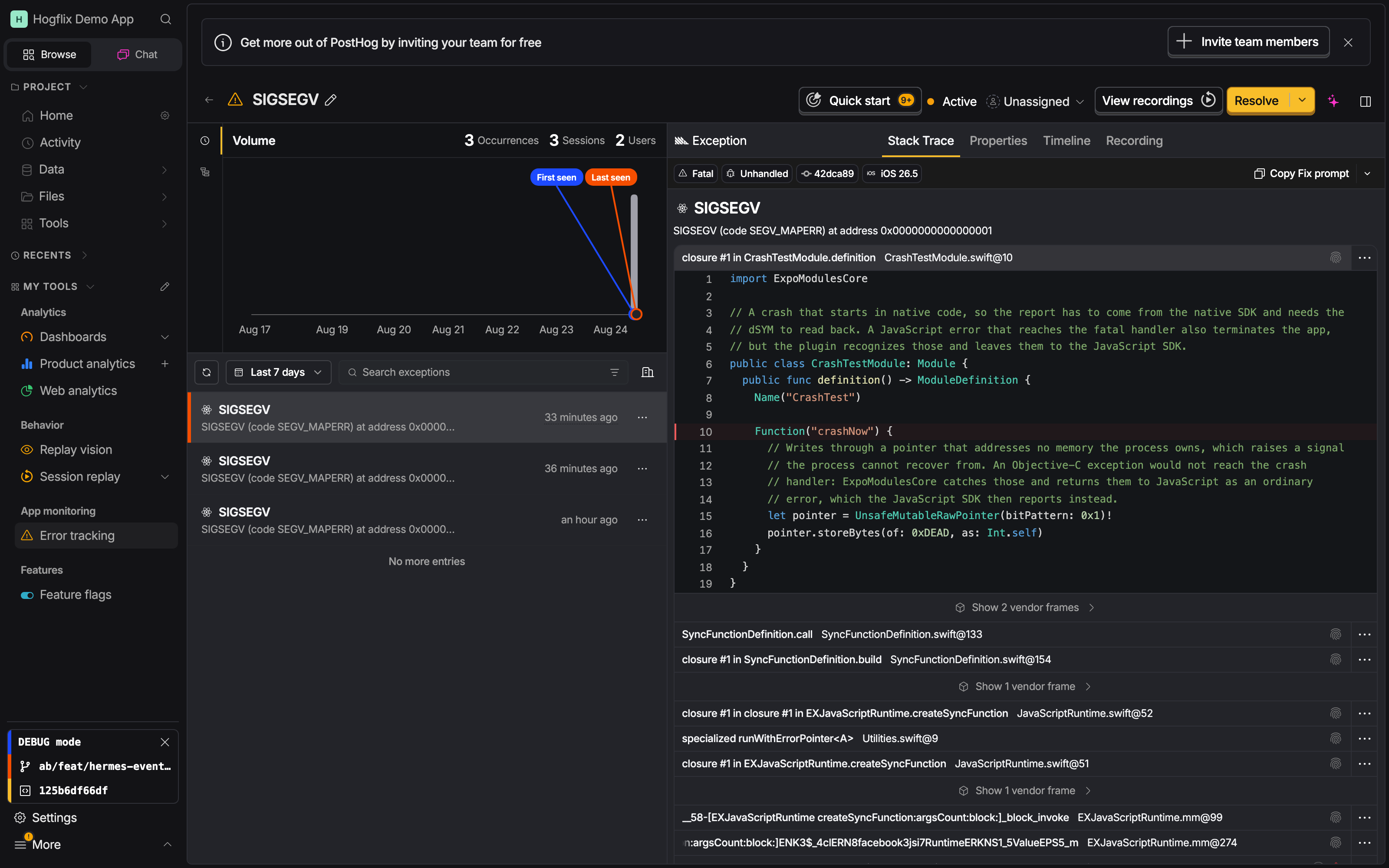
Task: Click the Home settings gear icon
Action: [x=165, y=115]
